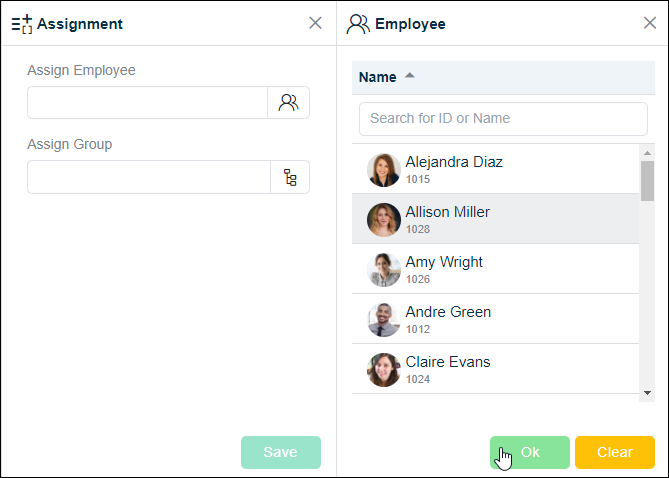Close the Assignment panel

(x=315, y=23)
